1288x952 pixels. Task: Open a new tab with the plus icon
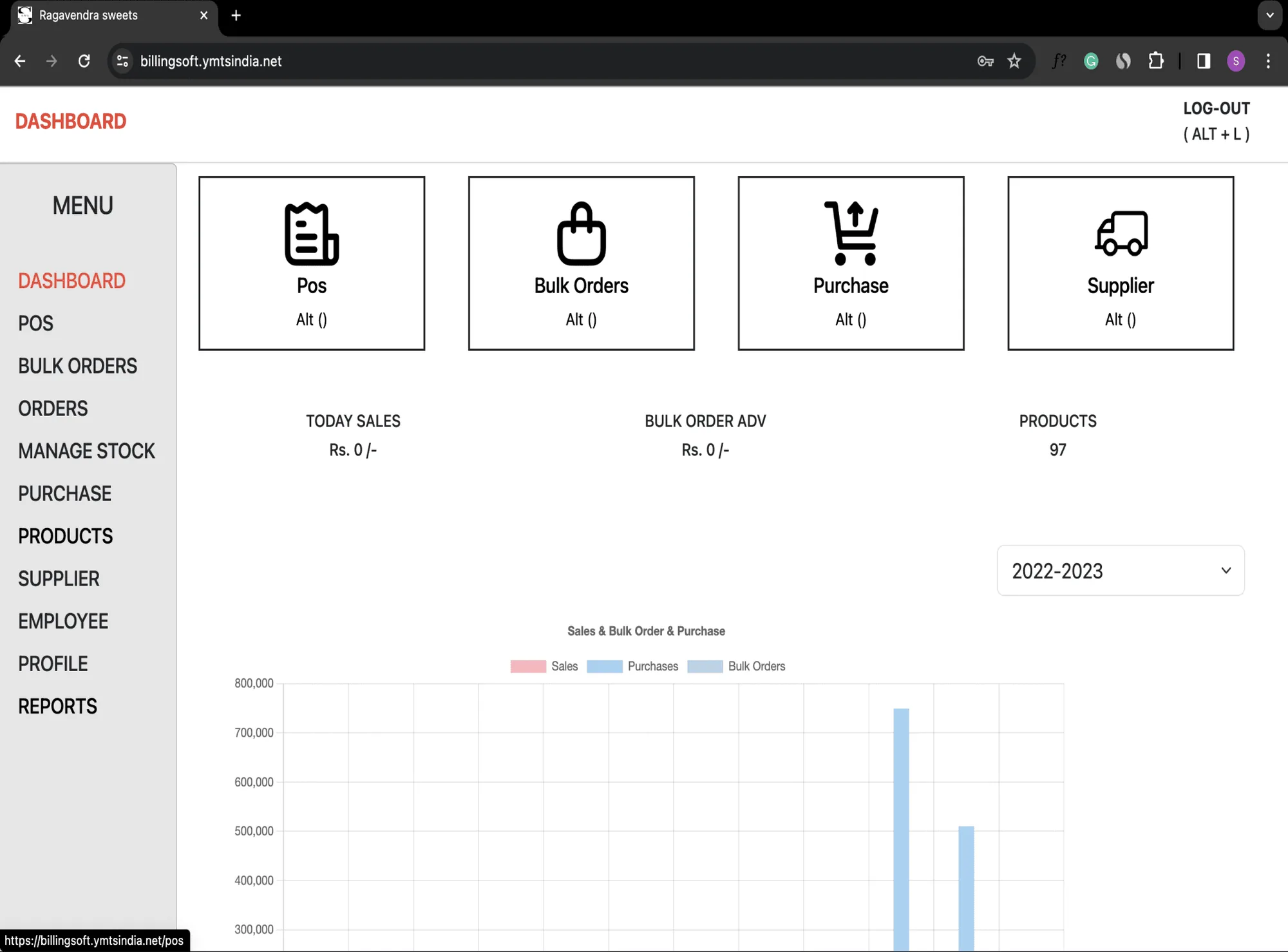pos(236,15)
